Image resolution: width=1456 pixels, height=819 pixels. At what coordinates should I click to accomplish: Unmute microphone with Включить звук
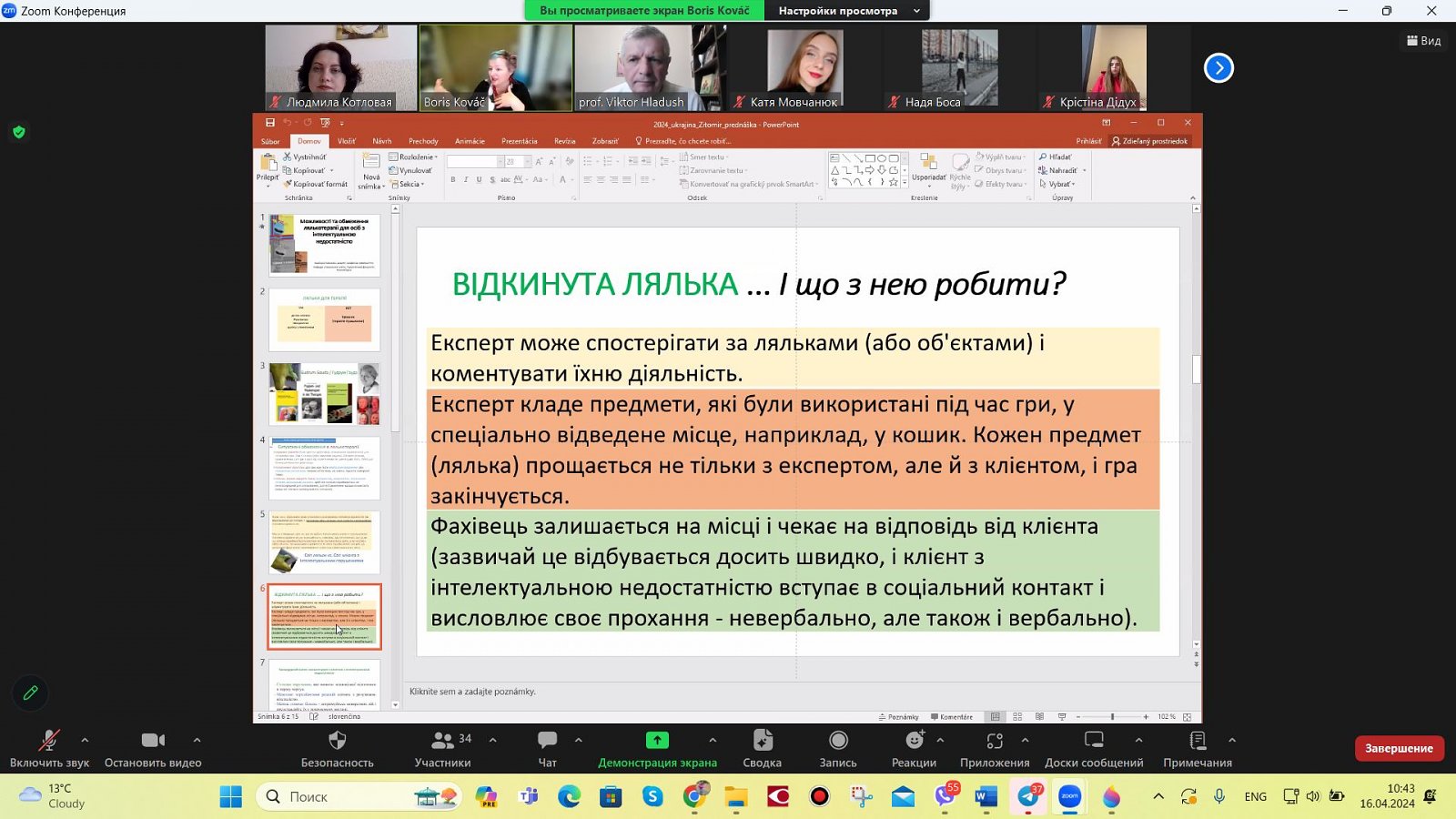(x=49, y=741)
